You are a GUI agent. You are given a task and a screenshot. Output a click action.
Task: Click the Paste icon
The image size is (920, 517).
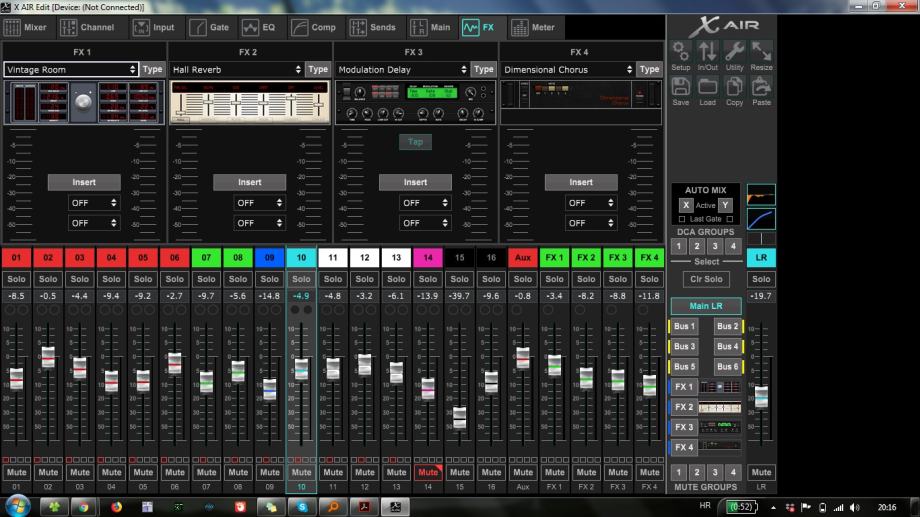(x=761, y=90)
